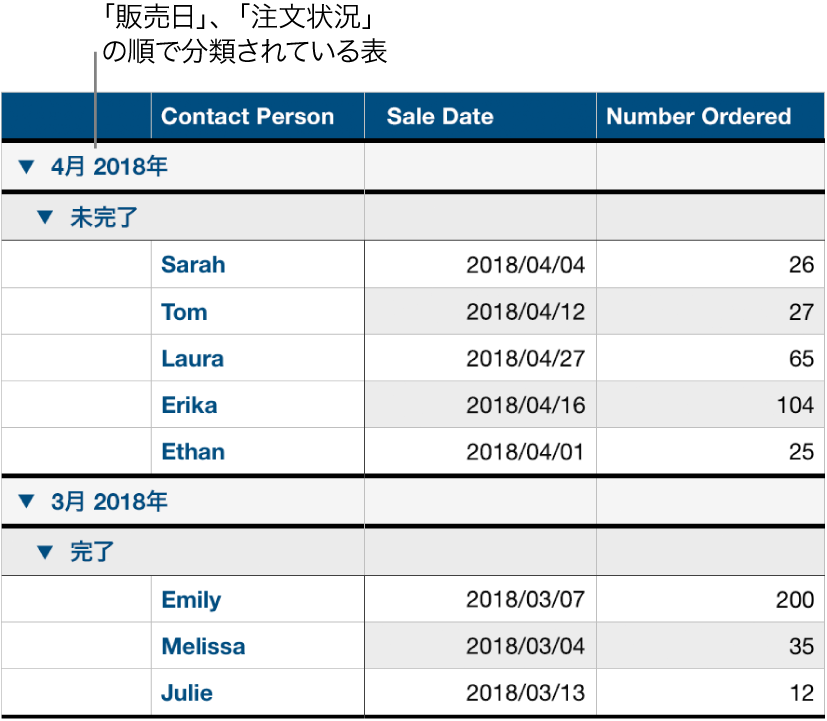Collapse the 未完了 subgroup triangle

pos(45,216)
